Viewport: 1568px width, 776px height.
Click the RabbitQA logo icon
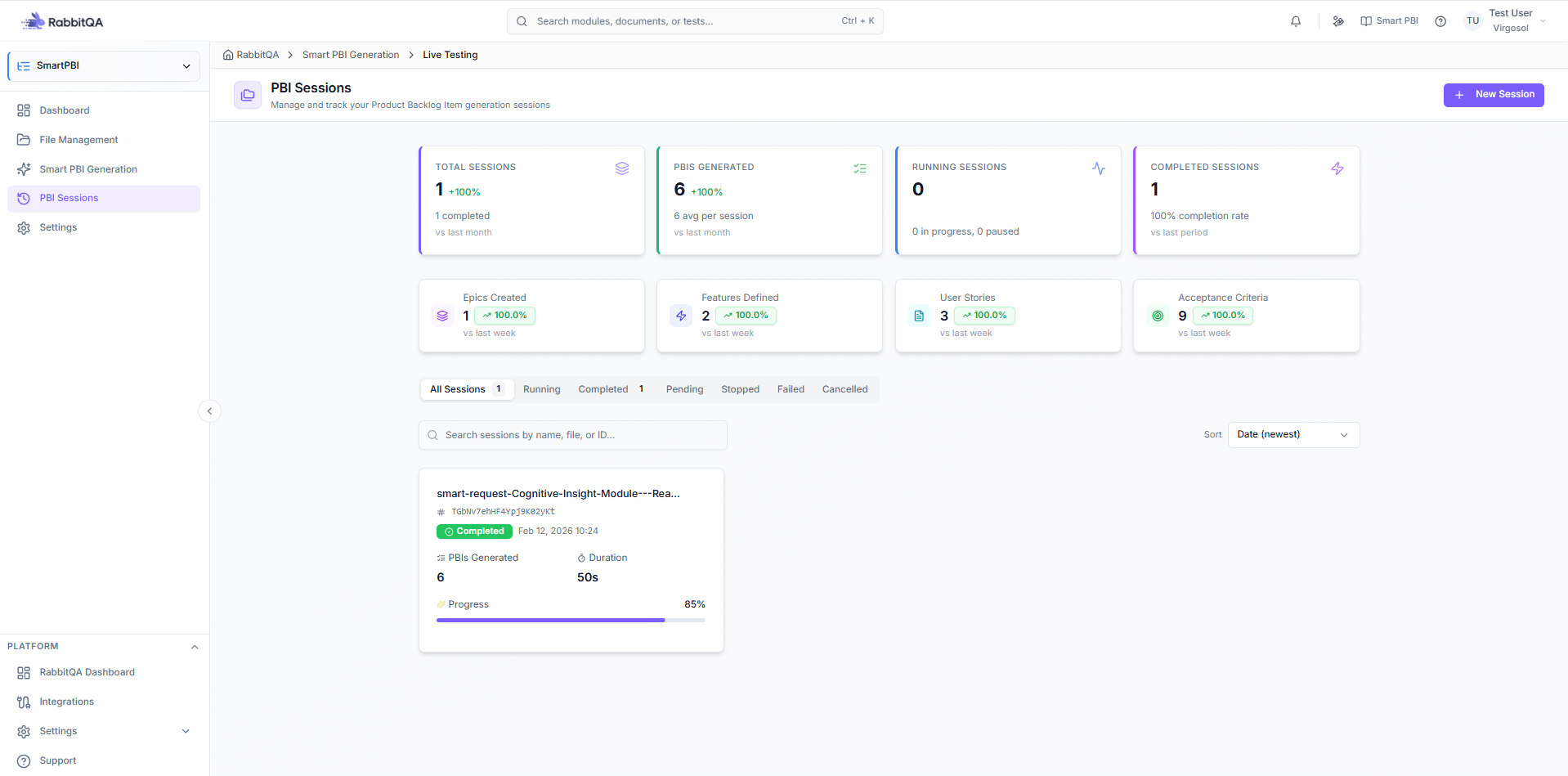tap(33, 21)
